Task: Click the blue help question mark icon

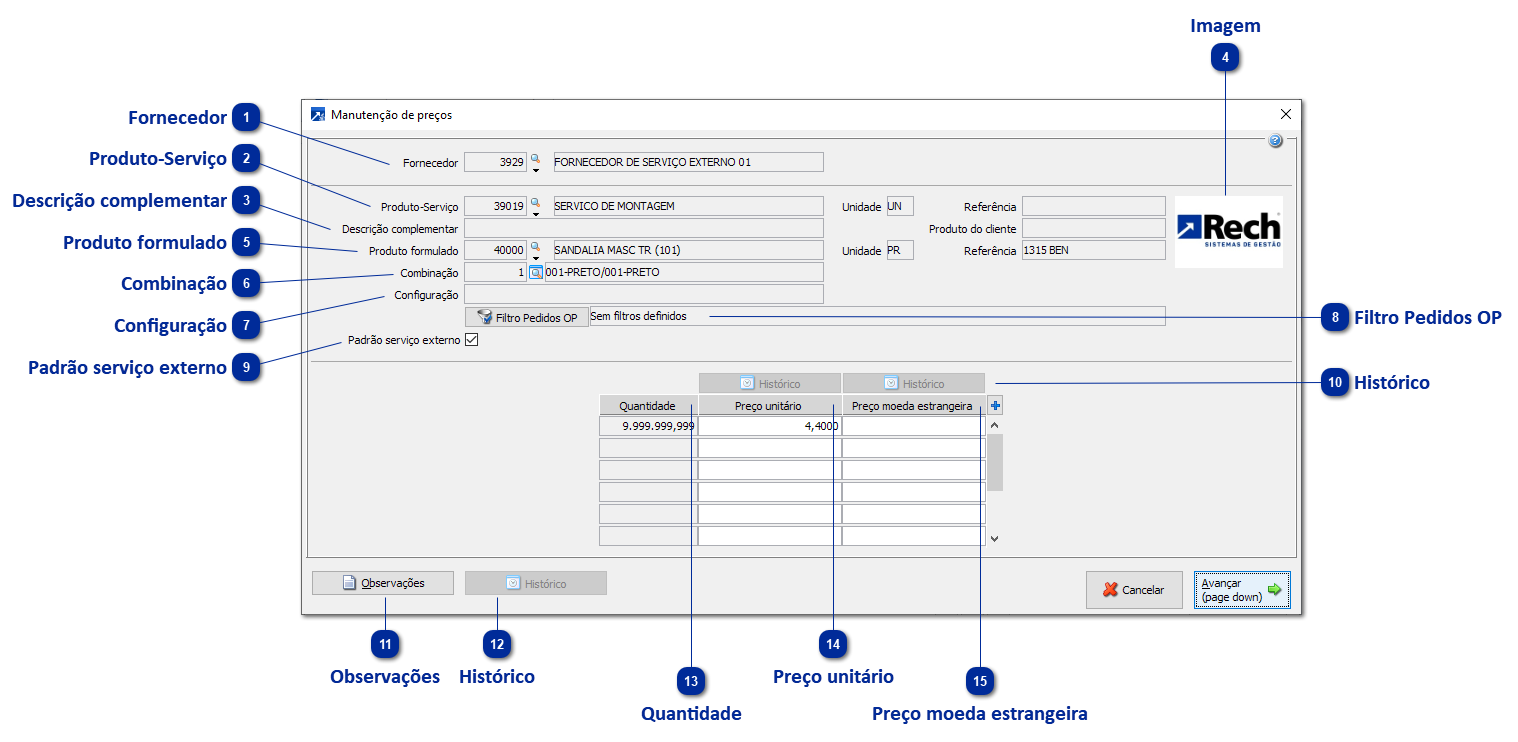Action: [1275, 141]
